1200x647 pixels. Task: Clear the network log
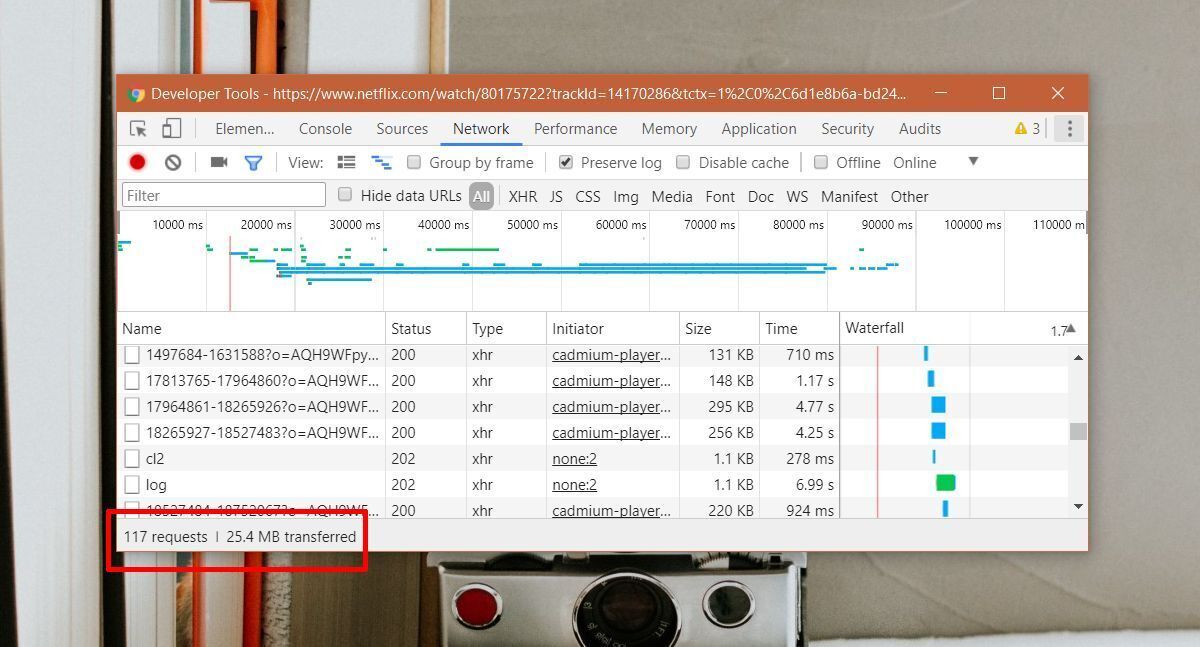point(173,162)
